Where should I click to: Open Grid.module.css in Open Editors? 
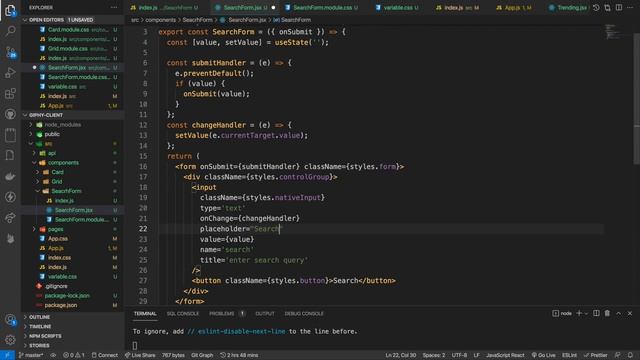coord(73,49)
